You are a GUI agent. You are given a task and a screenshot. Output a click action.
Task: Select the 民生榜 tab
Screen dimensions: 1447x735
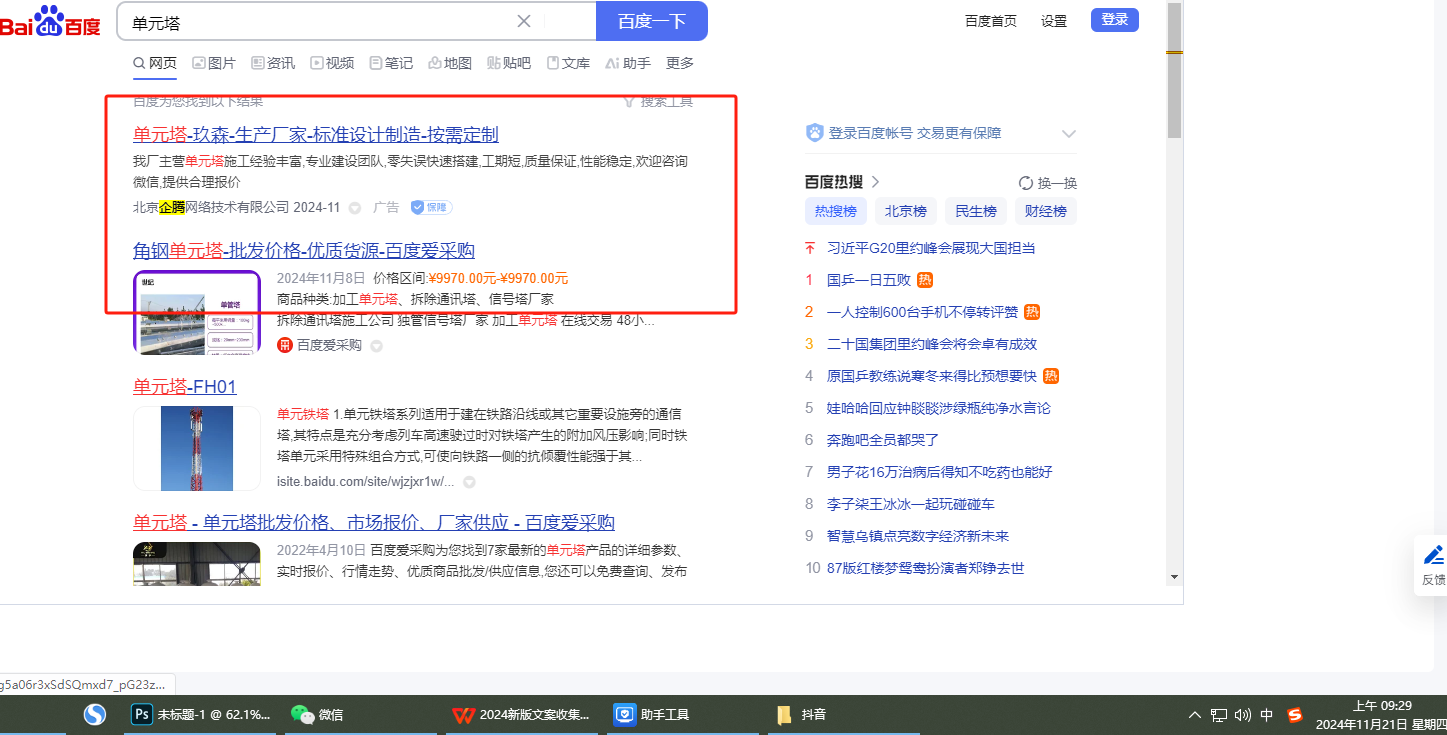coord(975,211)
